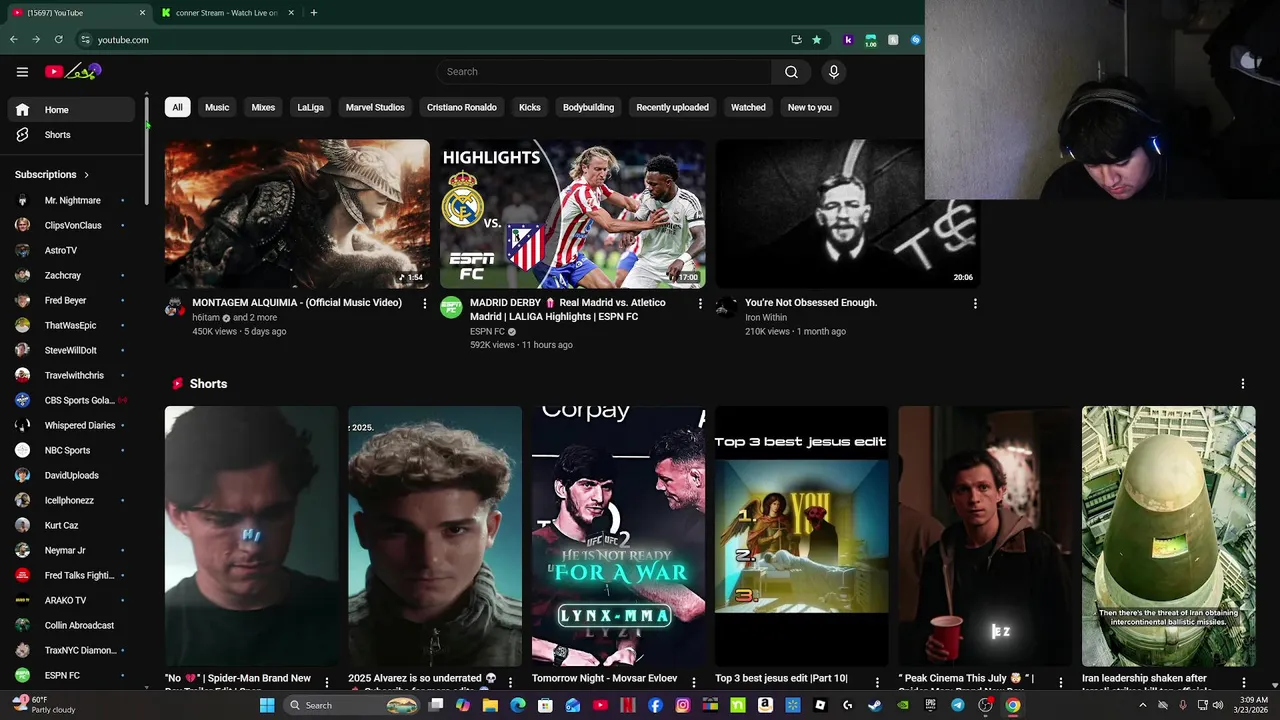Open options for 2025 Alvarez short

tap(510, 682)
